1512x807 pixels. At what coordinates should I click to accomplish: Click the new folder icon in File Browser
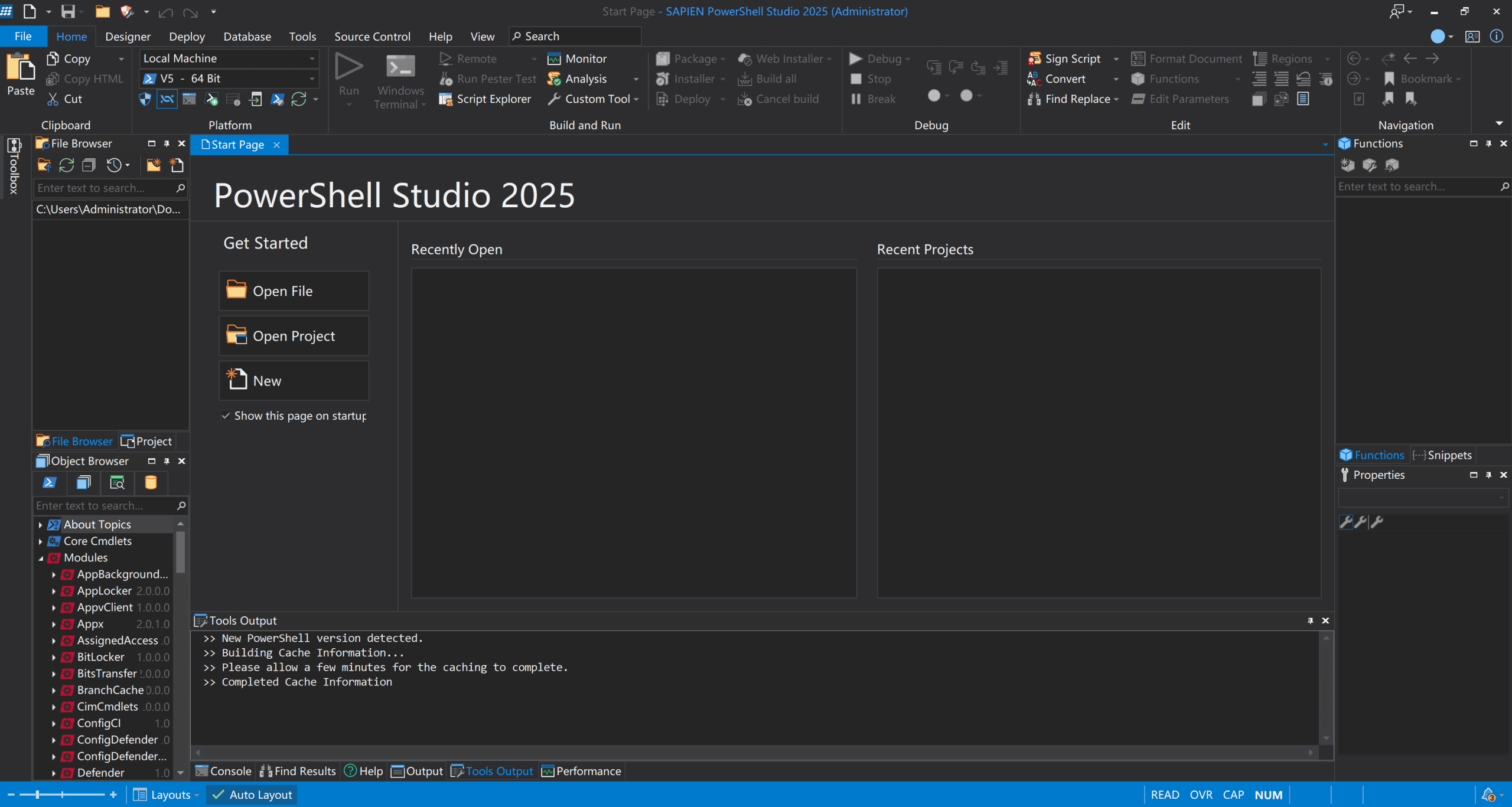154,165
